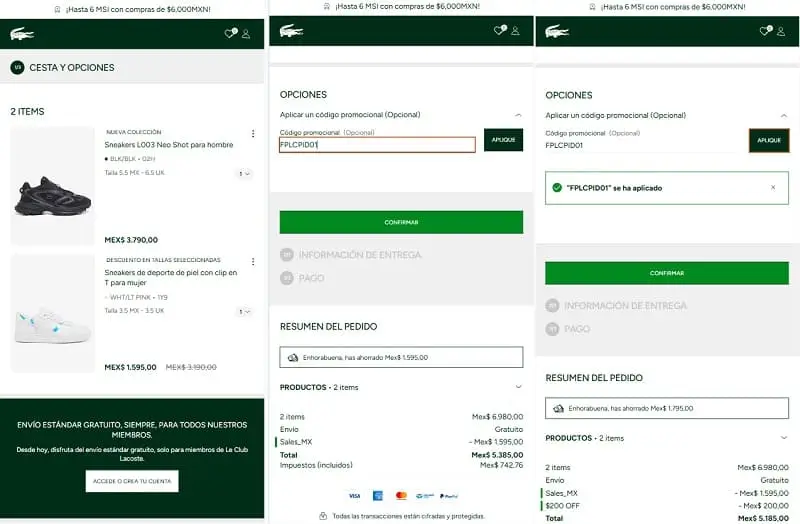Screen dimensions: 800x524
Task: Click Pago step badge in middle screen
Action: [287, 278]
